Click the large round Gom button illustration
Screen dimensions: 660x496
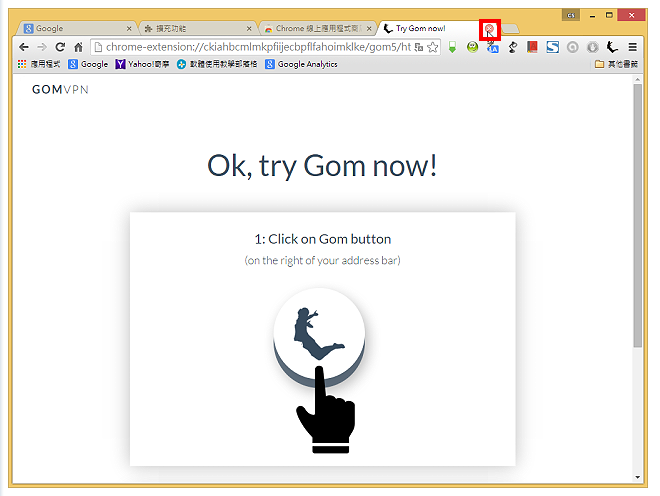[319, 337]
